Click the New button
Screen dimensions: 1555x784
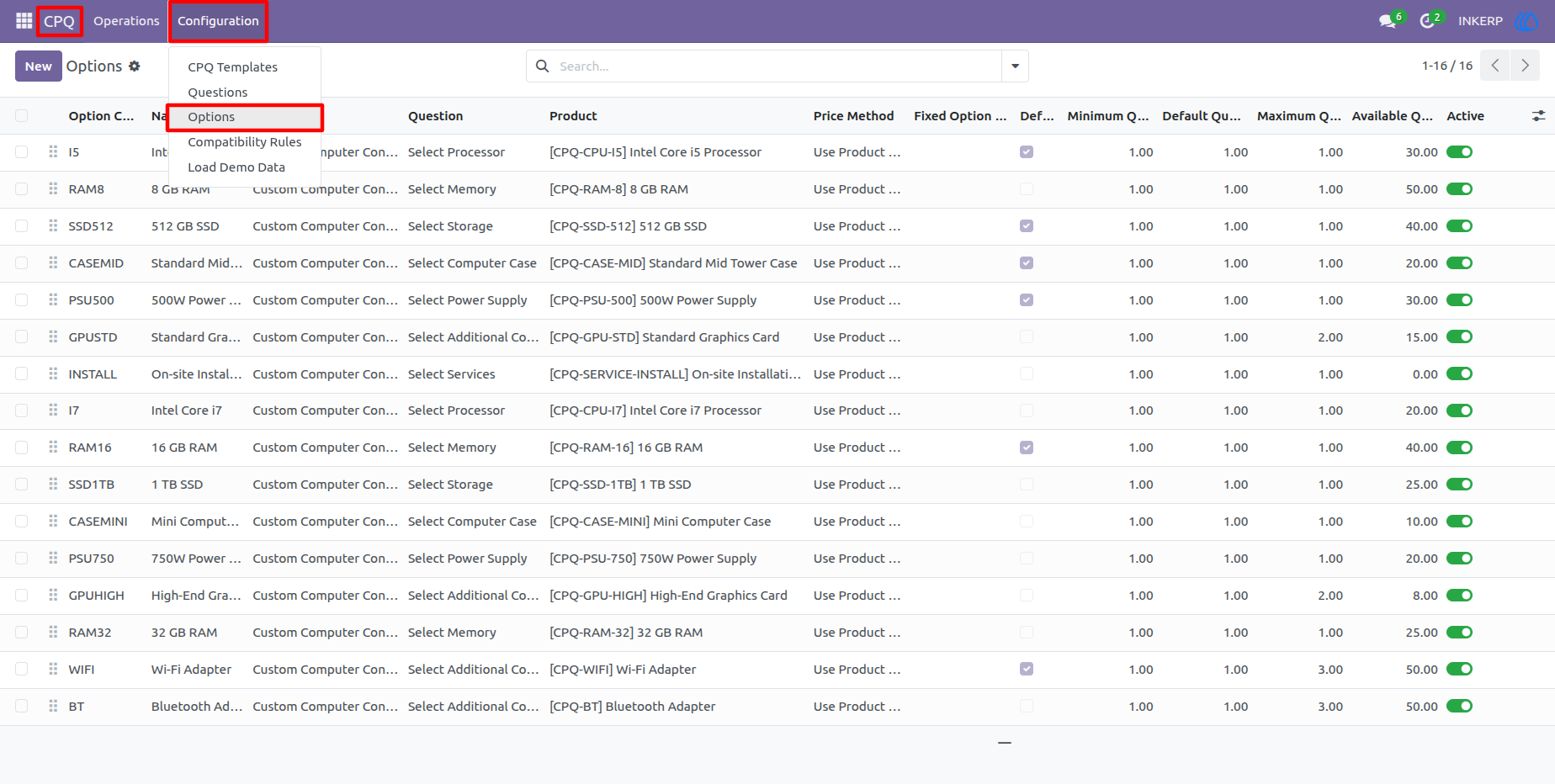tap(38, 66)
